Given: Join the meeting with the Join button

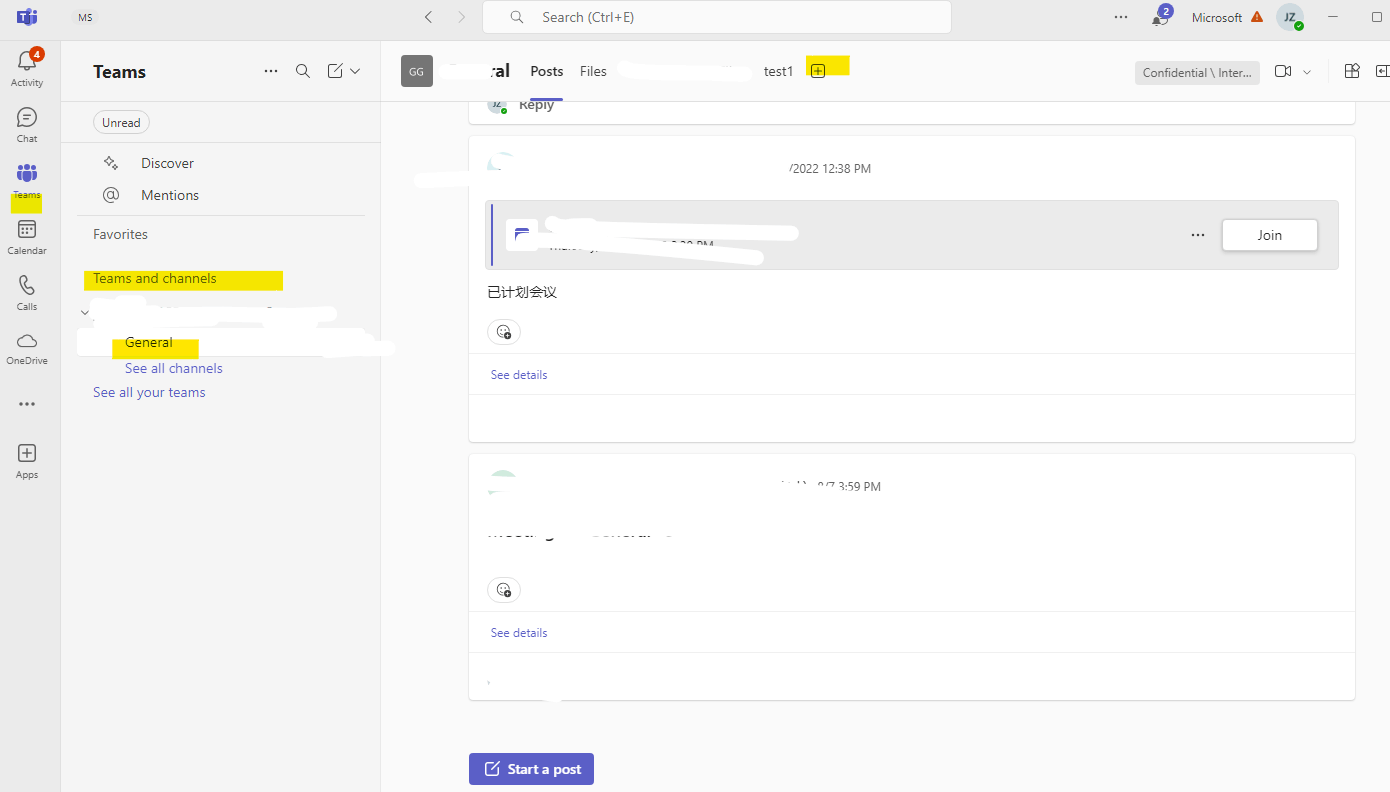Looking at the screenshot, I should [x=1269, y=235].
